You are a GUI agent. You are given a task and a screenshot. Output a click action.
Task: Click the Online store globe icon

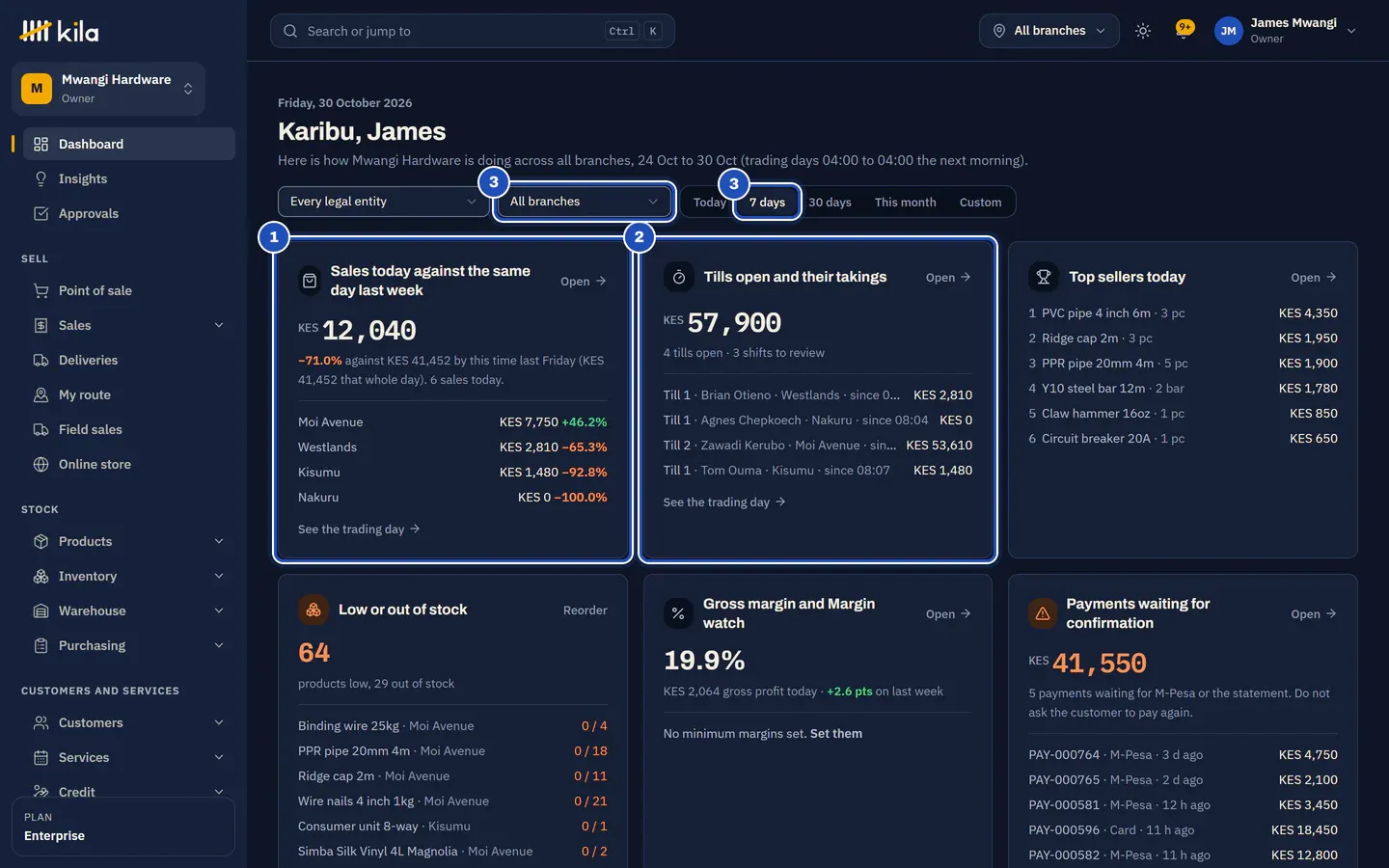[x=41, y=464]
